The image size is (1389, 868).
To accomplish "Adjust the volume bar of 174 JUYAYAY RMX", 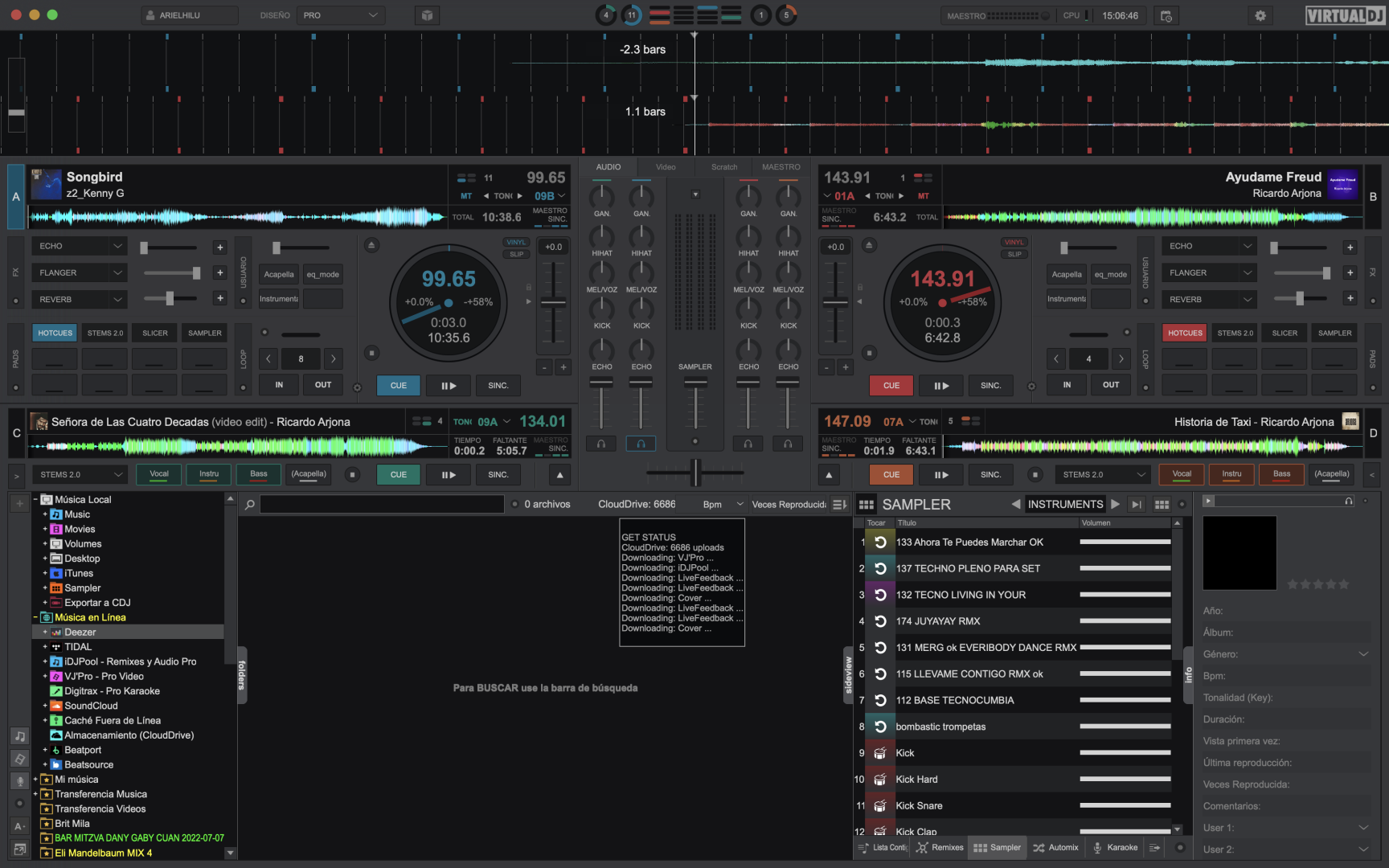I will point(1125,621).
